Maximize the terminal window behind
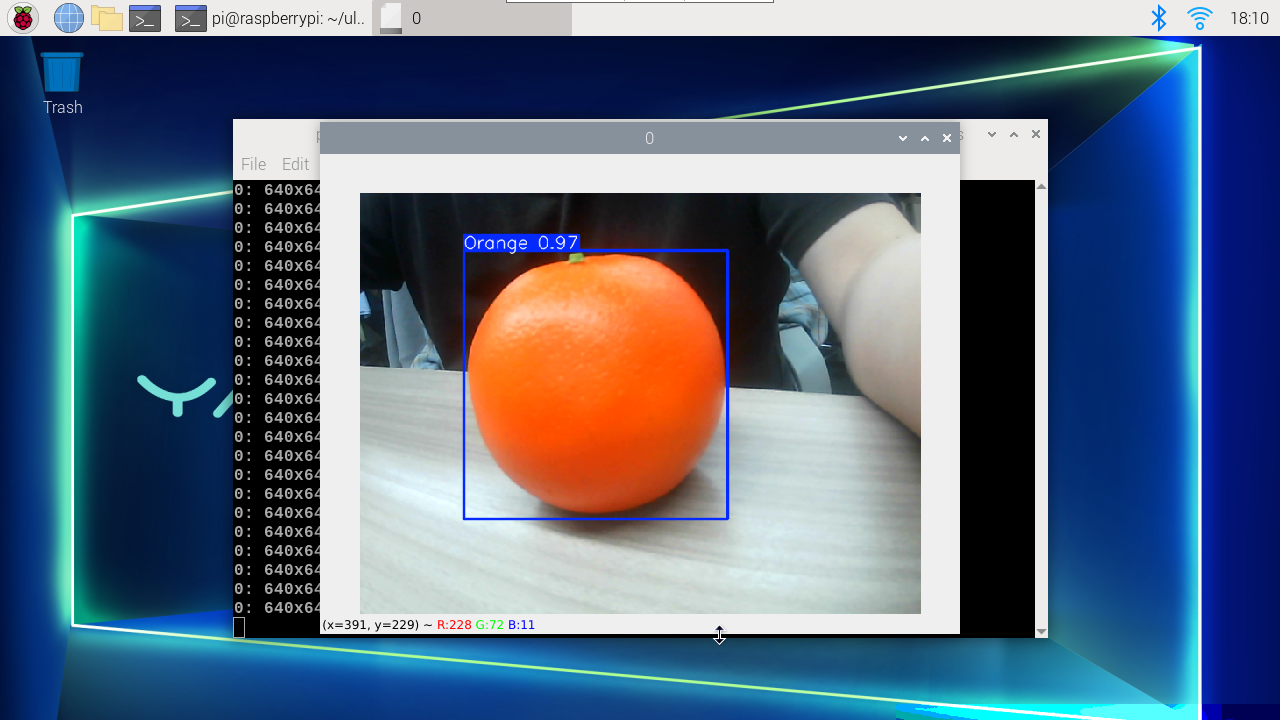 pos(1014,134)
